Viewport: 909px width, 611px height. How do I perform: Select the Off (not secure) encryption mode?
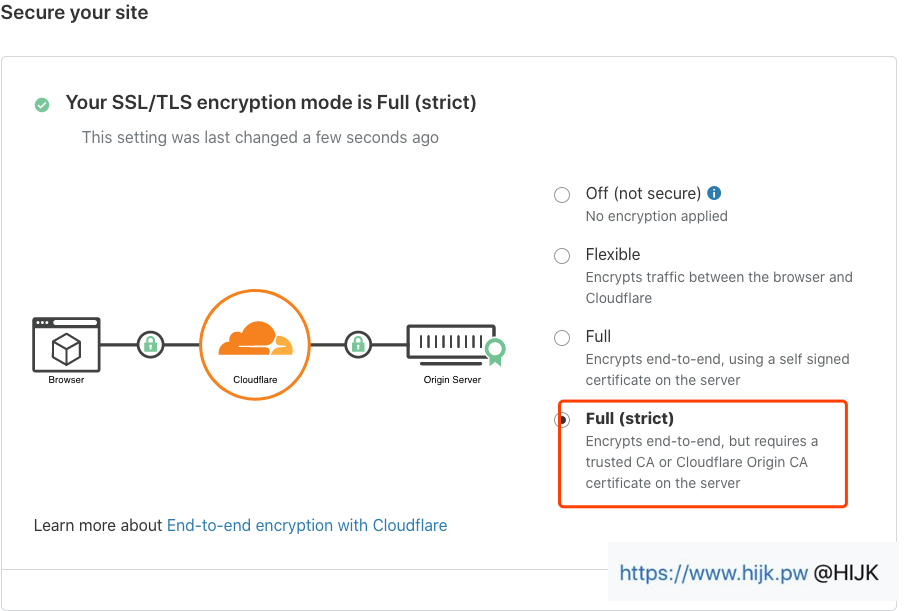(x=561, y=194)
